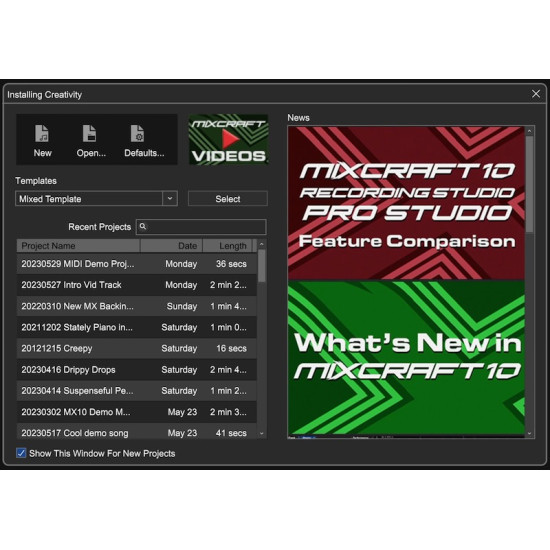Click the search magnifier icon in Recent Projects
This screenshot has width=550, height=550.
click(143, 227)
